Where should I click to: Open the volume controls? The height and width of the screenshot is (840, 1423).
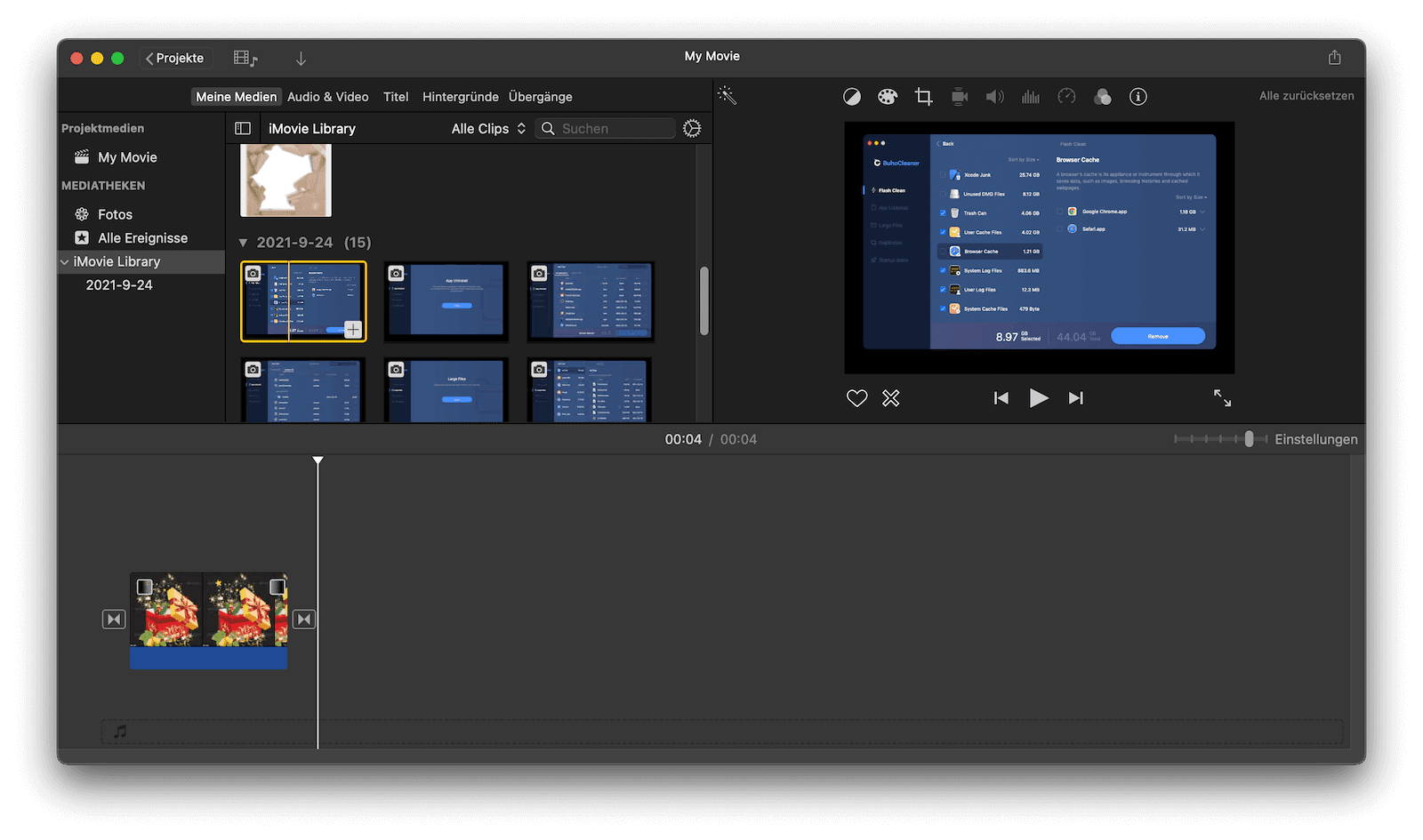point(994,96)
